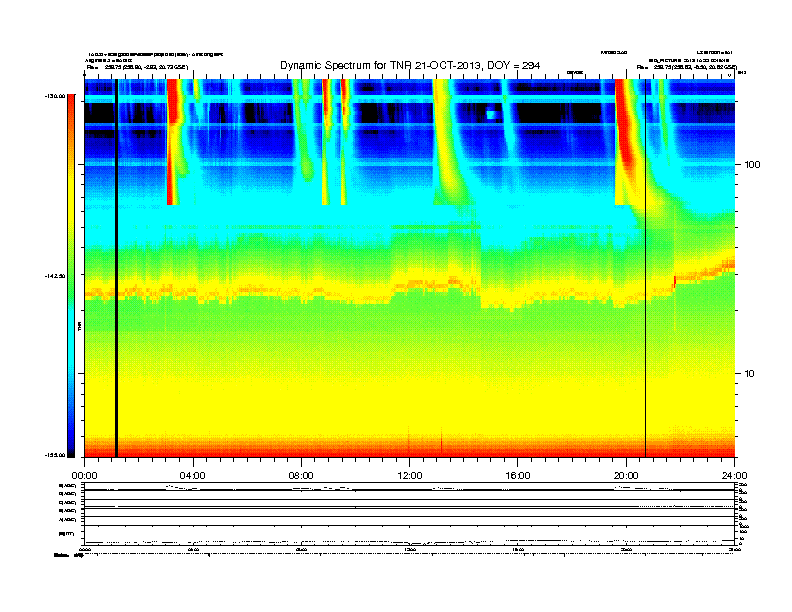Click the vertical rainbow intensity colorbar
Viewport: 792px width, 612px height.
click(x=71, y=276)
